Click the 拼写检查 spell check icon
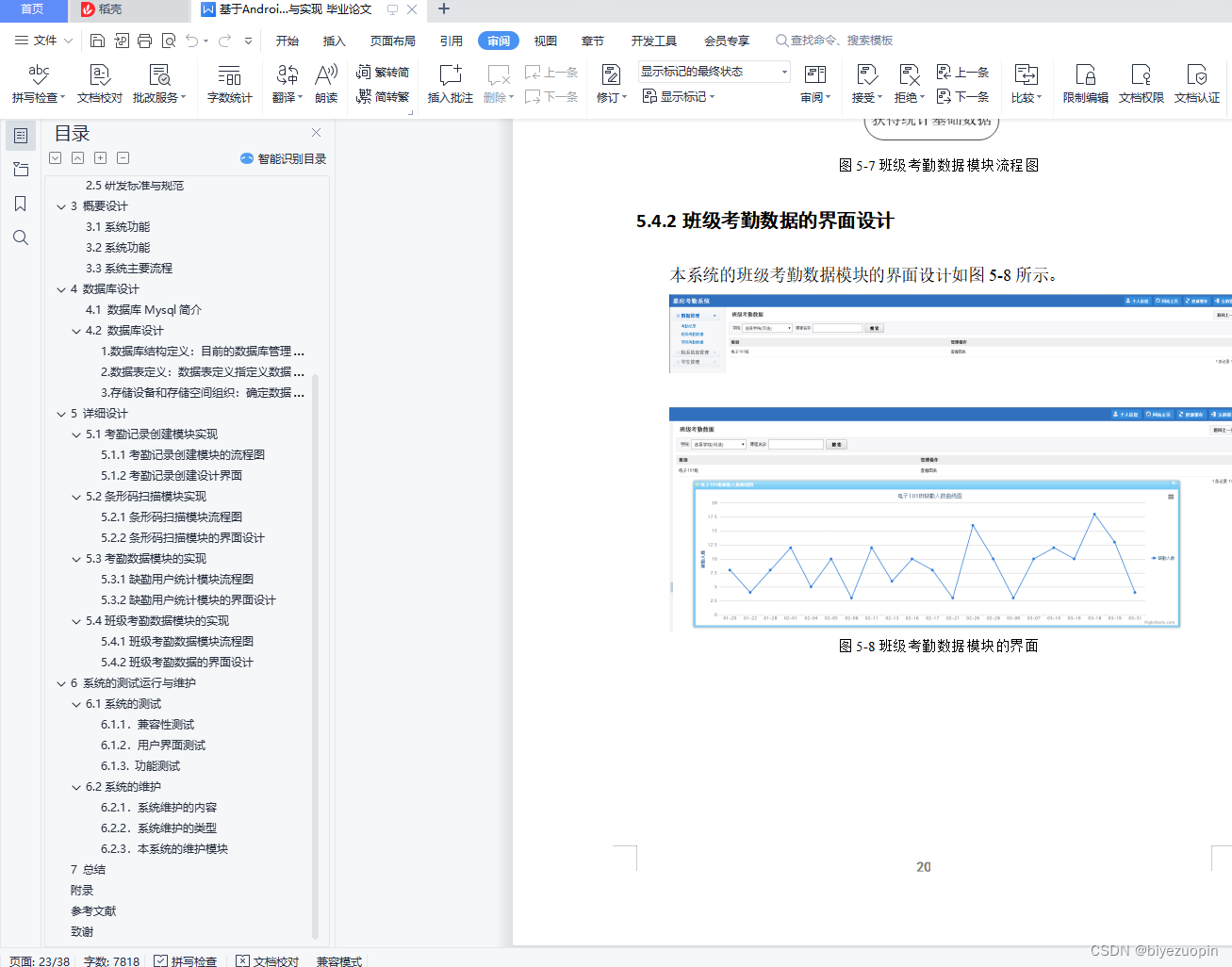1232x967 pixels. (x=39, y=74)
